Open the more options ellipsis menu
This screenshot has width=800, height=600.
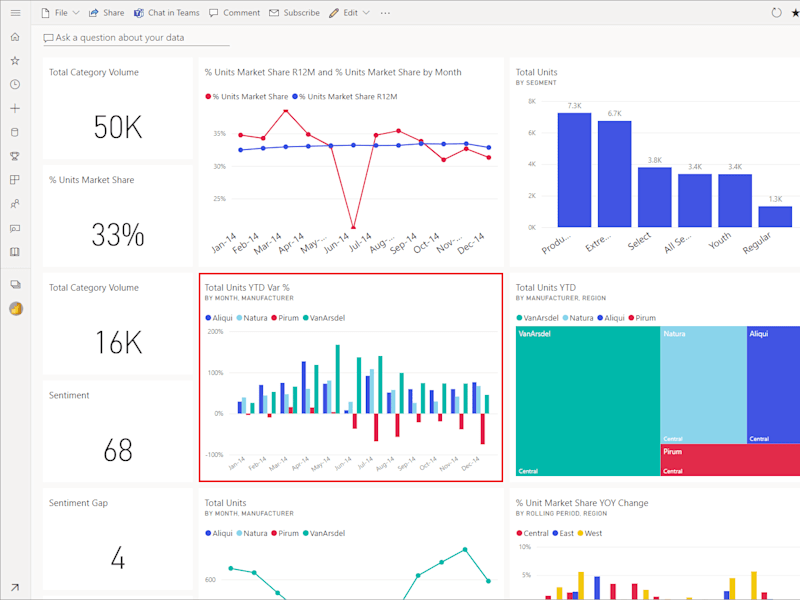(385, 13)
